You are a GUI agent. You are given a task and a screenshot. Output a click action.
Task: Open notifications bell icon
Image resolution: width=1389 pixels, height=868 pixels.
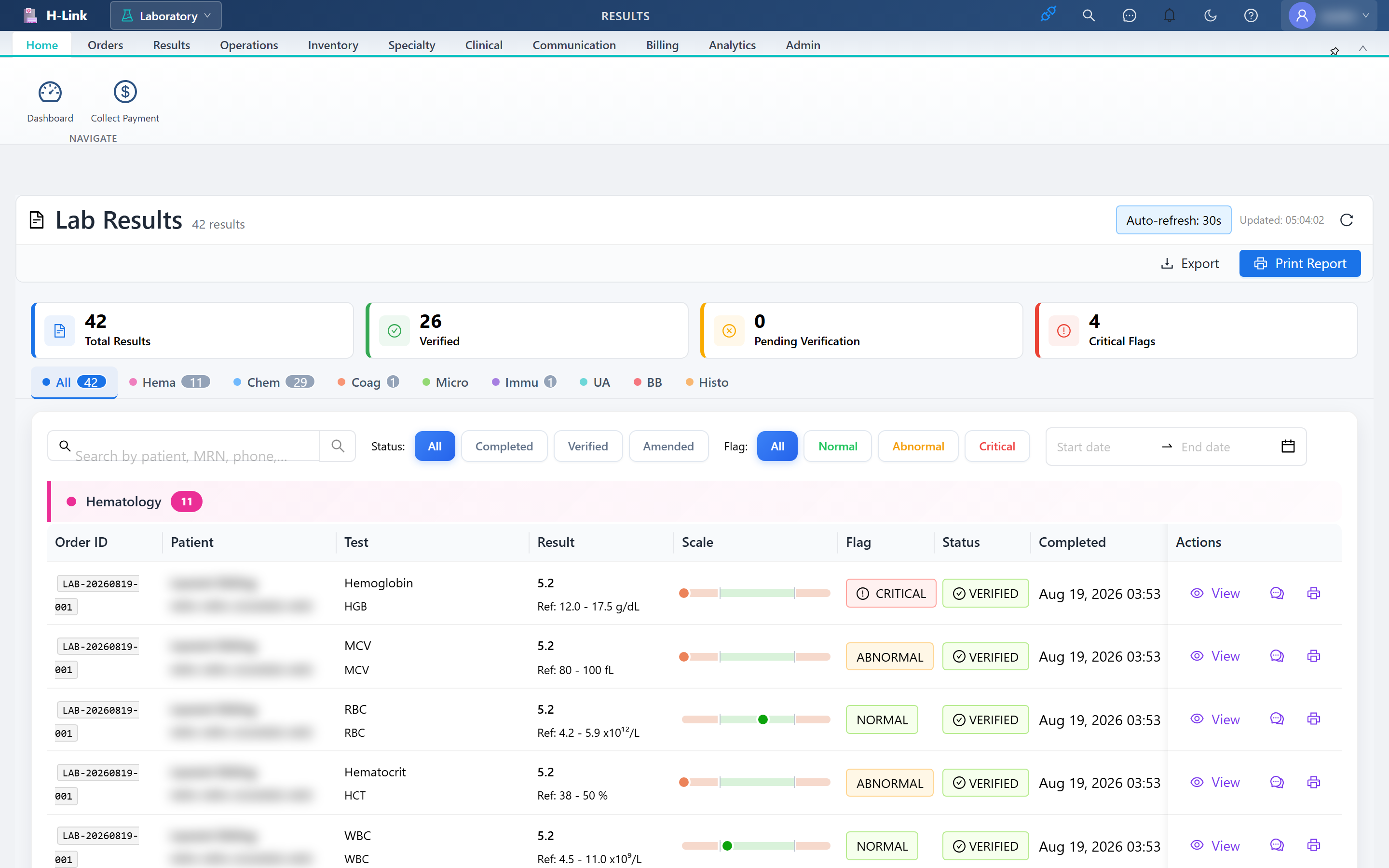1169,15
